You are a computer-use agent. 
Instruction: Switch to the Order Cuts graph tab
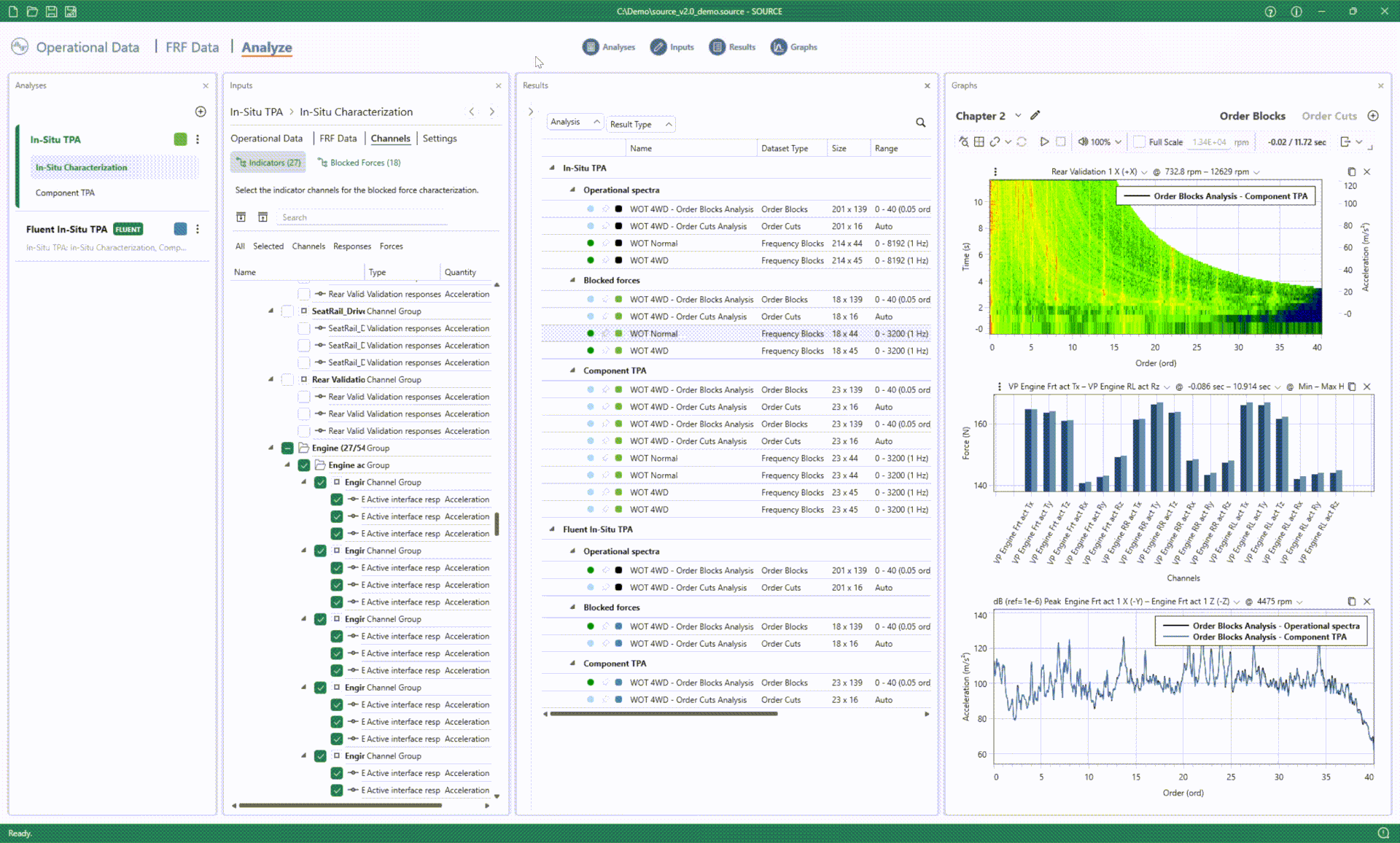(x=1329, y=116)
